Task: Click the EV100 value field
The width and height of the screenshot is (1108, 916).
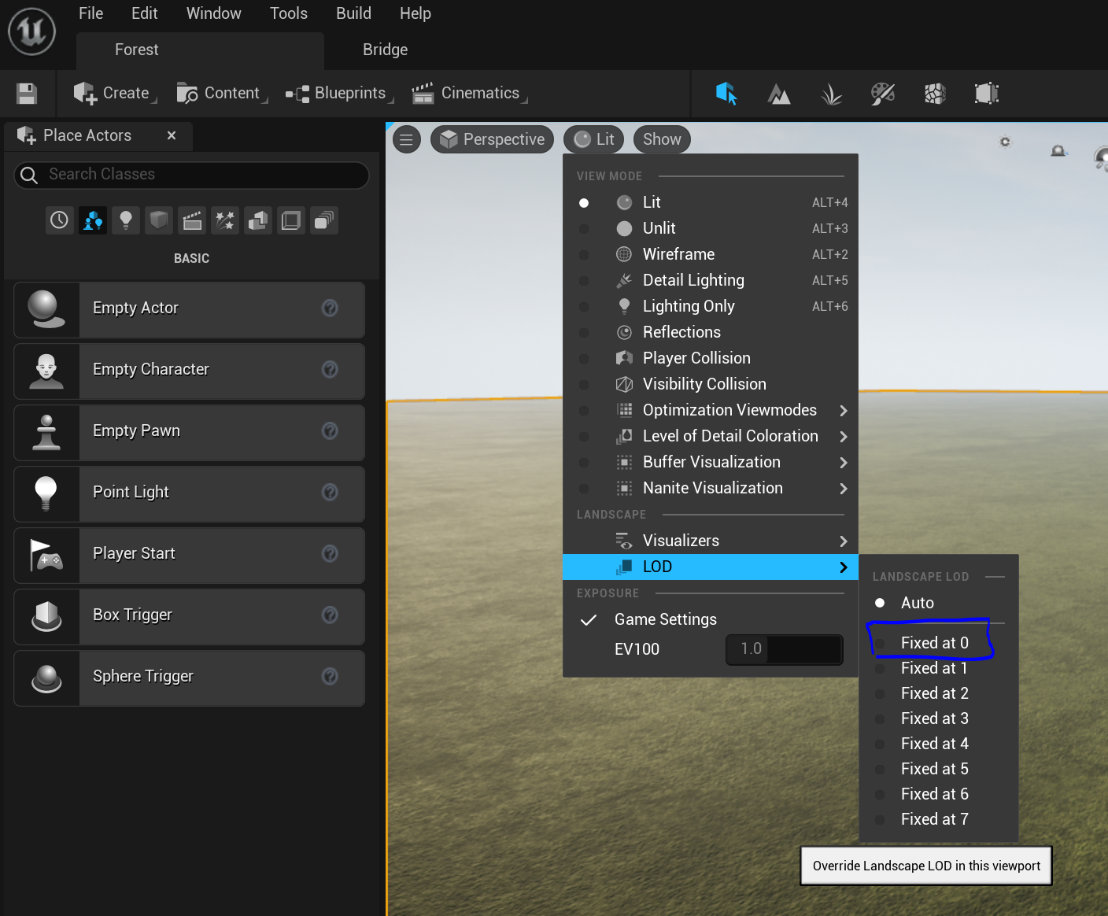Action: (784, 649)
